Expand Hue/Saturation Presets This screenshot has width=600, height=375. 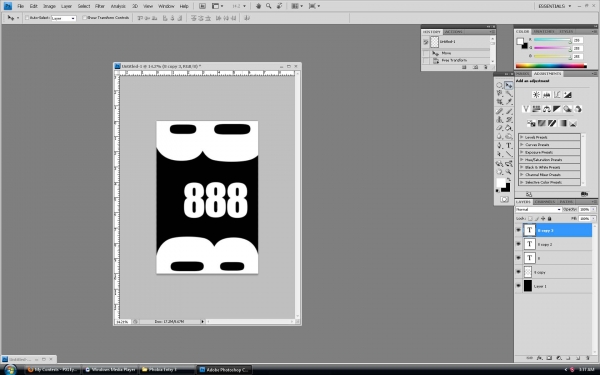coord(522,160)
